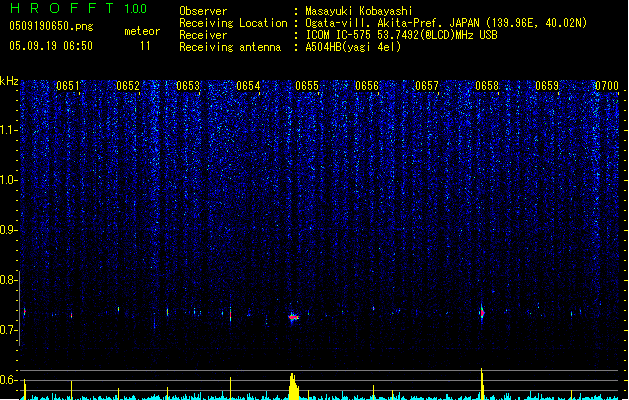Click the 0.9 kHz axis label
Viewport: 629px width, 400px height.
pos(9,230)
